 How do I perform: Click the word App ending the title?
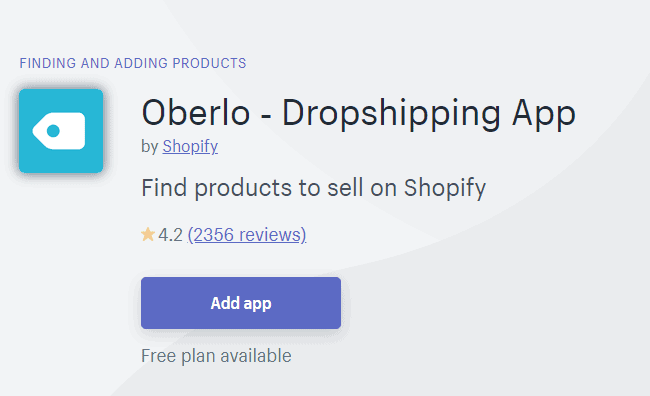click(x=544, y=114)
